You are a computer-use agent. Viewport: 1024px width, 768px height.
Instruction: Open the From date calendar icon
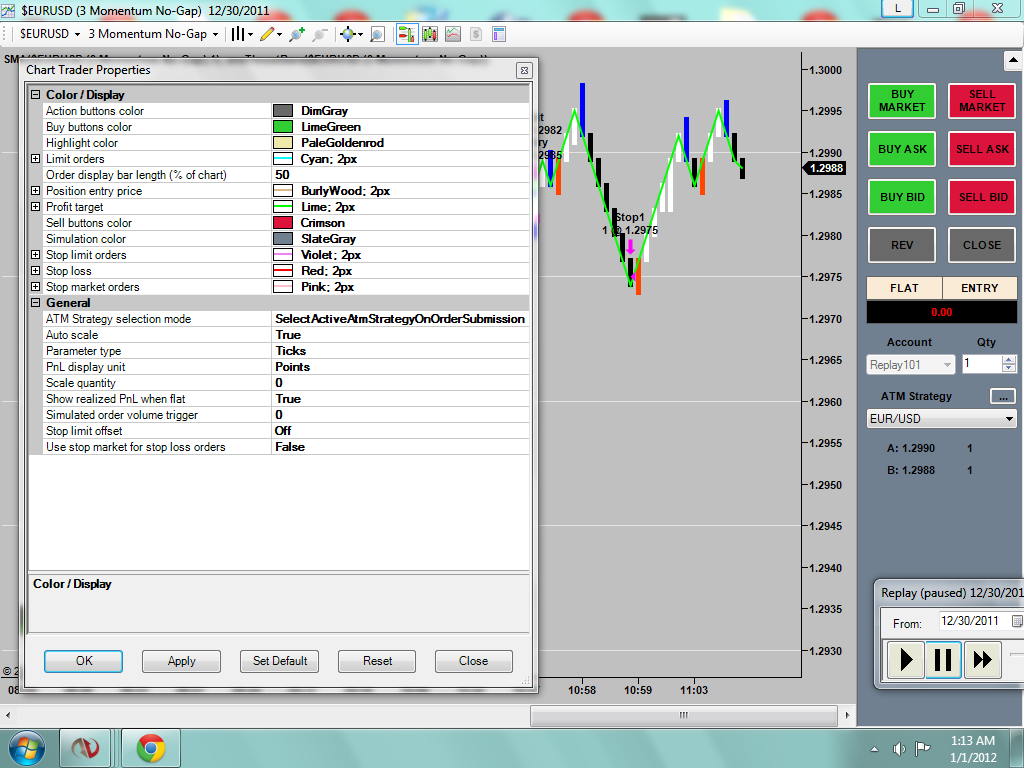1017,621
